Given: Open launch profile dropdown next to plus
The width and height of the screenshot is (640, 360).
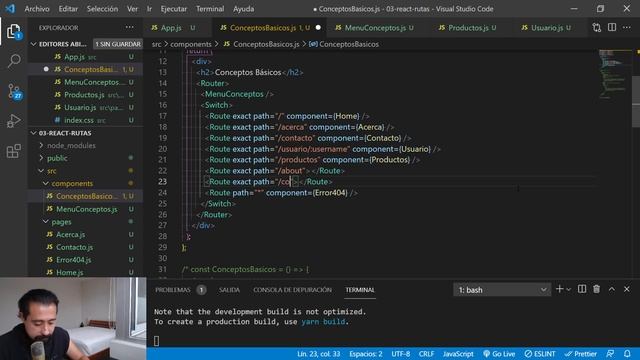Looking at the screenshot, I should [569, 289].
